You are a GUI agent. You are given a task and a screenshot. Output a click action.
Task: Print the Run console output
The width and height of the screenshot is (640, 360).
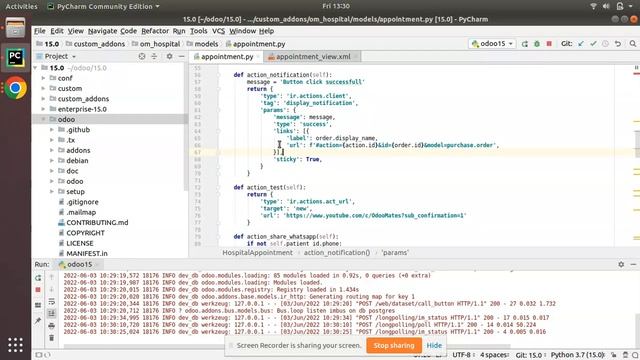coord(51,326)
